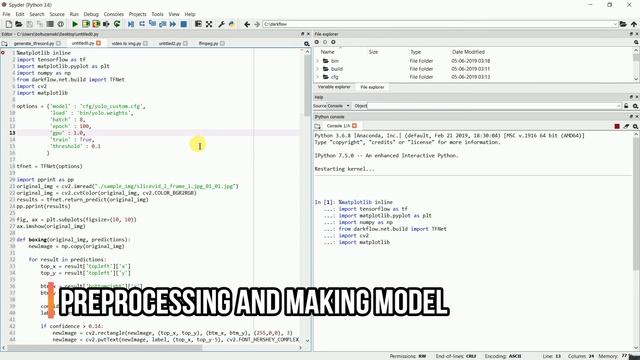
Task: Lock the Help pane with the padlock icon
Action: click(626, 106)
